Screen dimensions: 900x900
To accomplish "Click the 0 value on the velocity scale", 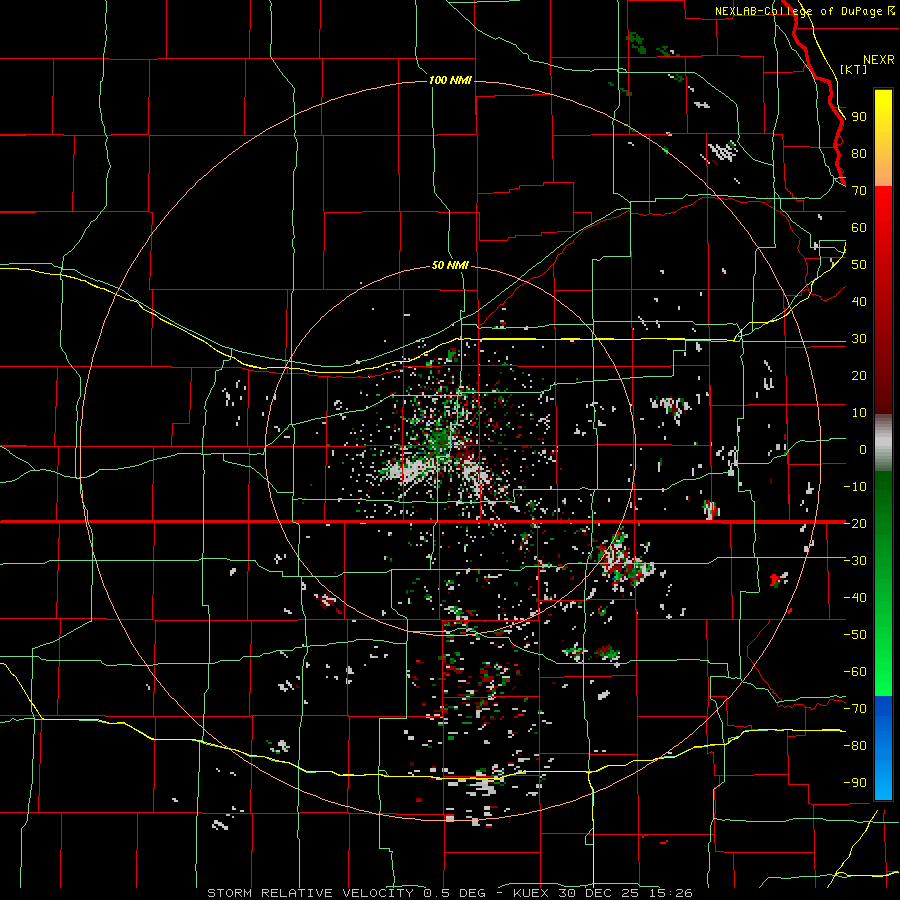I will (x=863, y=450).
